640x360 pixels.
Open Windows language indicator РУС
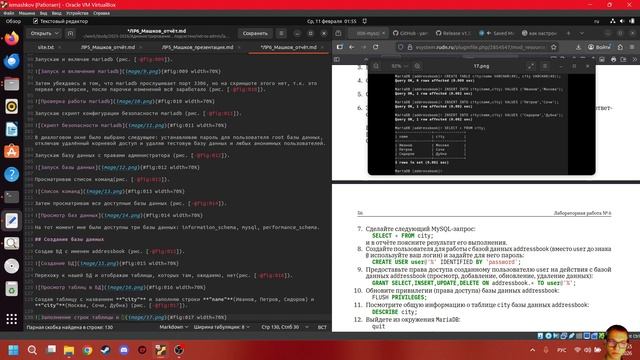click(562, 350)
